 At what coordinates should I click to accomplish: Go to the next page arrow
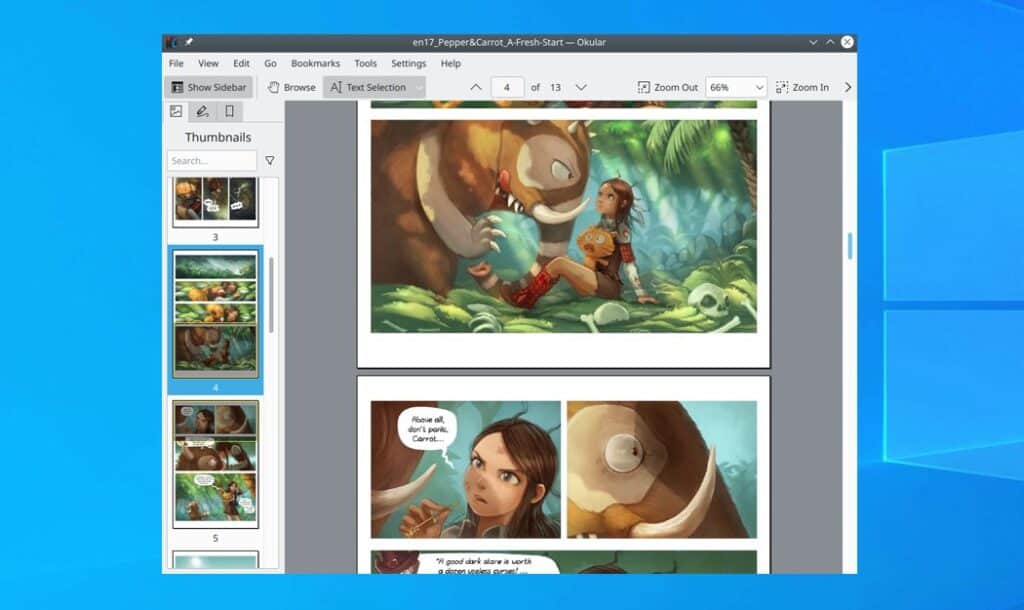tap(581, 87)
